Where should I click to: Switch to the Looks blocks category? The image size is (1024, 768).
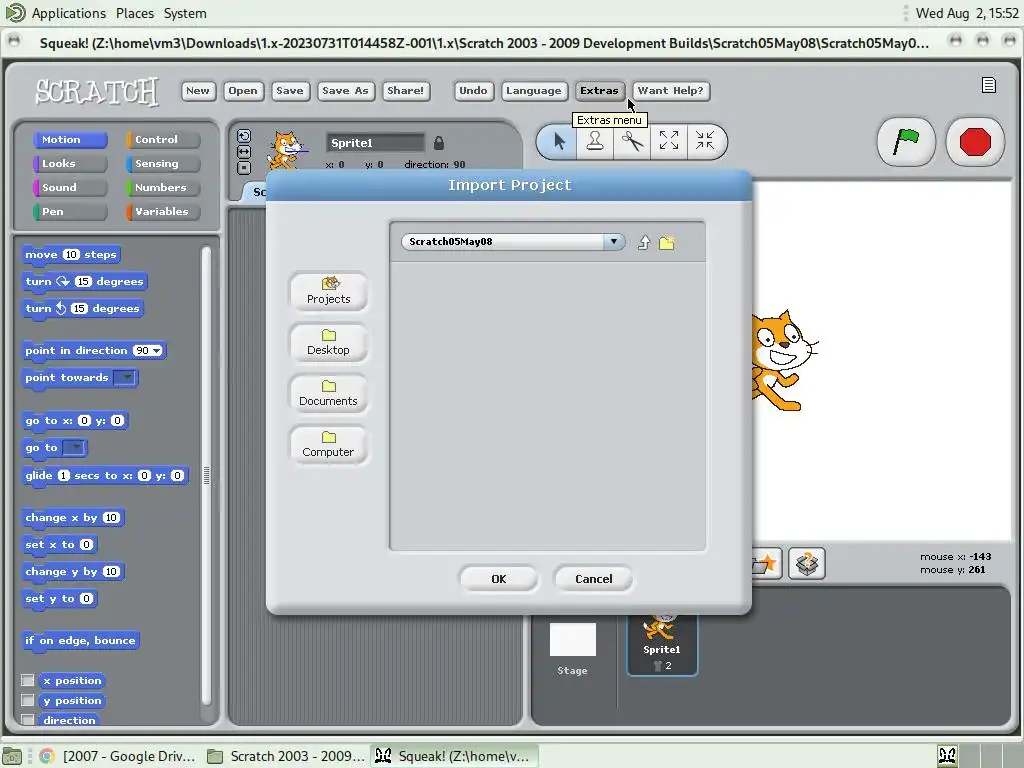(x=70, y=164)
